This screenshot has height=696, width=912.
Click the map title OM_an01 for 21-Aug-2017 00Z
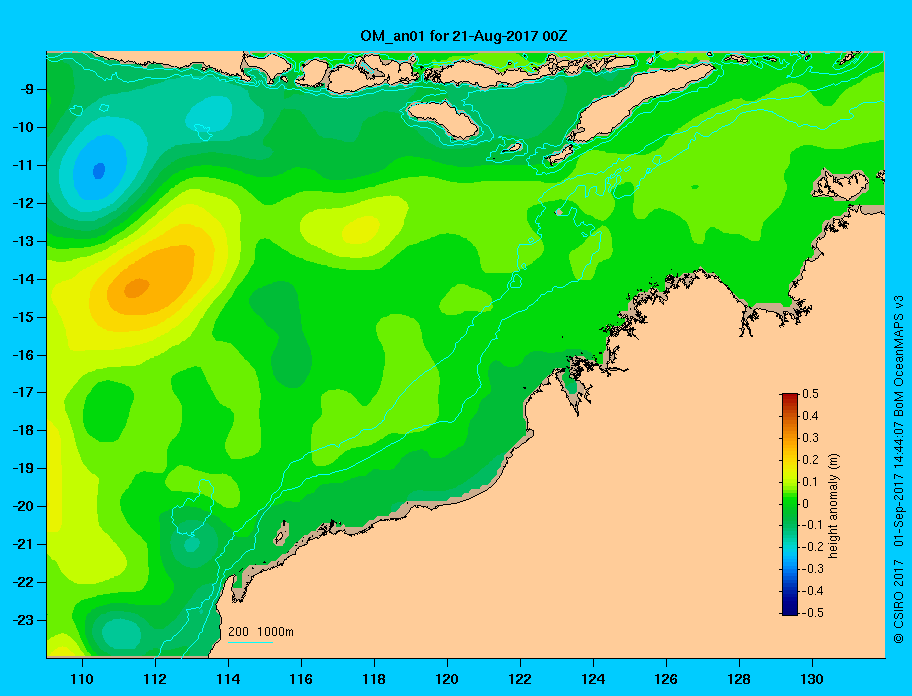click(x=464, y=36)
